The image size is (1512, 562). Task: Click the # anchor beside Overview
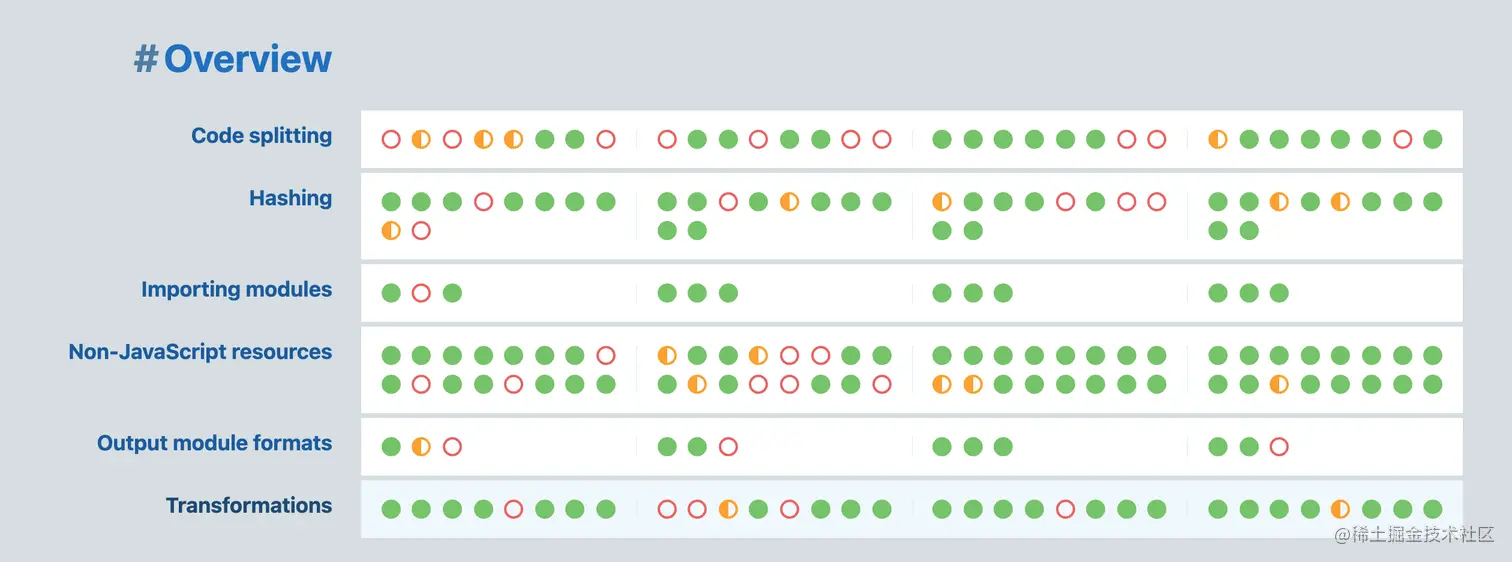(x=146, y=59)
